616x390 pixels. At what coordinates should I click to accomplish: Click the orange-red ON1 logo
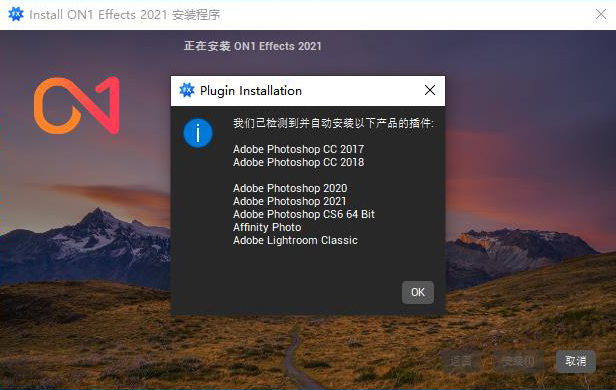pos(77,105)
